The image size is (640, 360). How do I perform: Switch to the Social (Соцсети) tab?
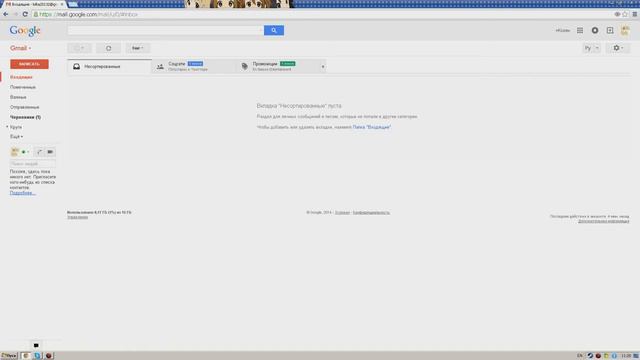click(x=194, y=66)
